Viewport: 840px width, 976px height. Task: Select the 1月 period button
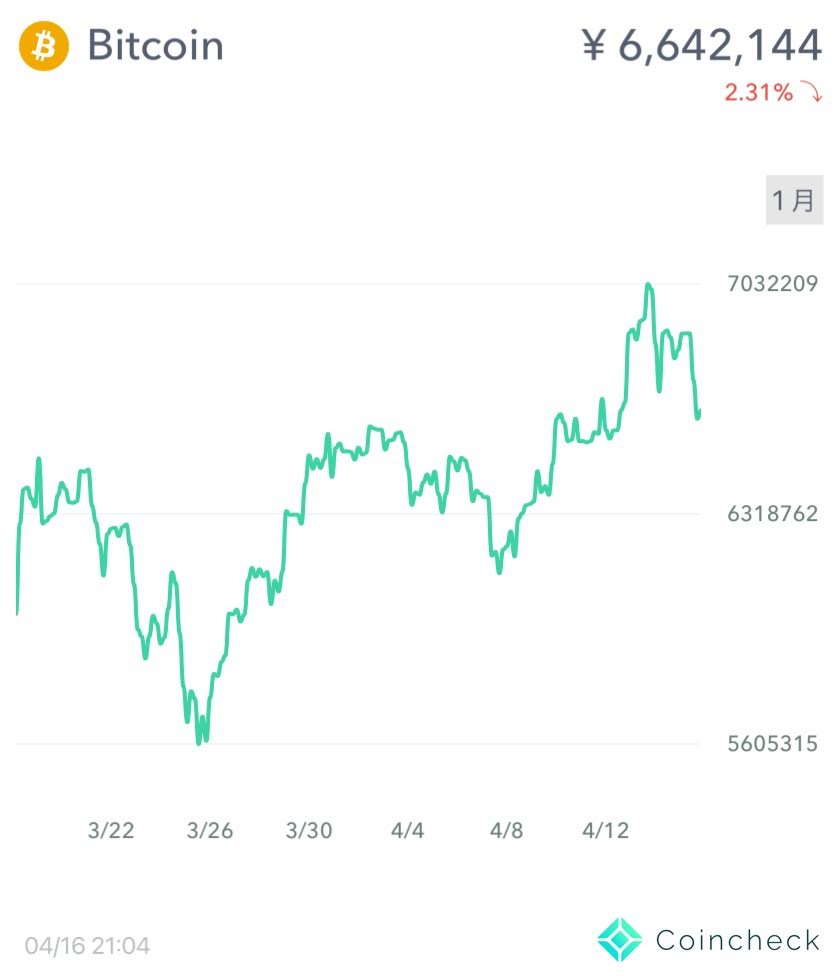coord(794,199)
